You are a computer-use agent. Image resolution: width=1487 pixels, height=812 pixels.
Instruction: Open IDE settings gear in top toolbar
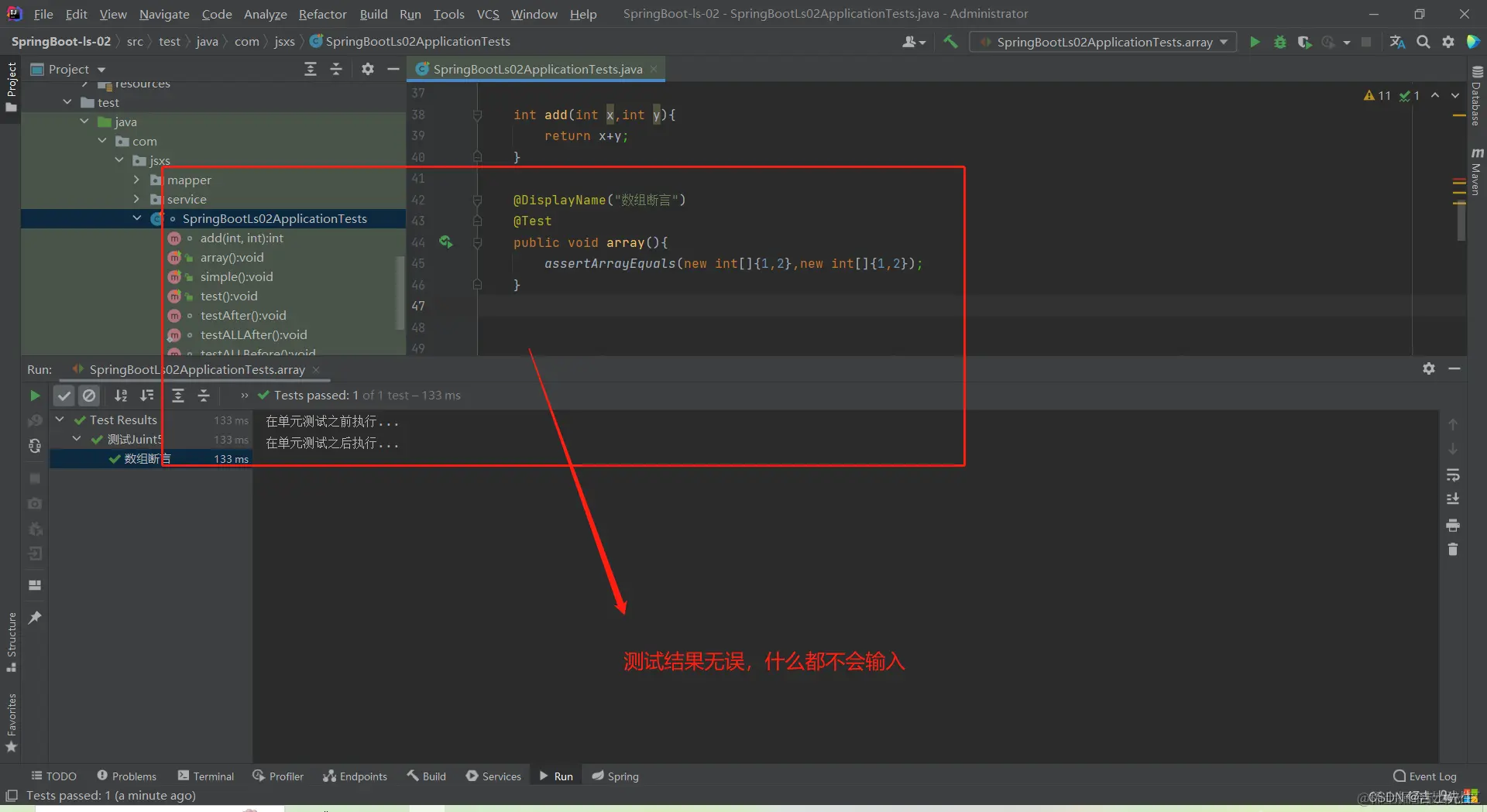tap(1448, 42)
